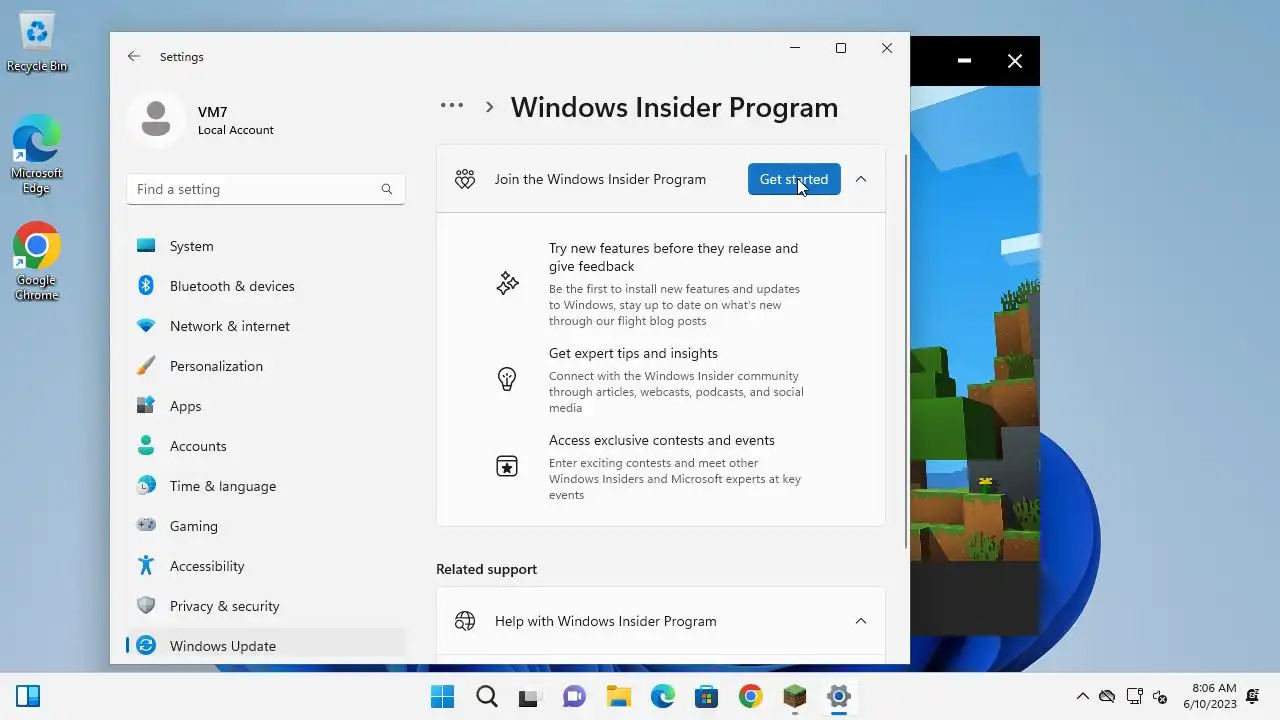The image size is (1280, 720).
Task: Collapse the Join the Windows Insider Program section
Action: click(861, 179)
